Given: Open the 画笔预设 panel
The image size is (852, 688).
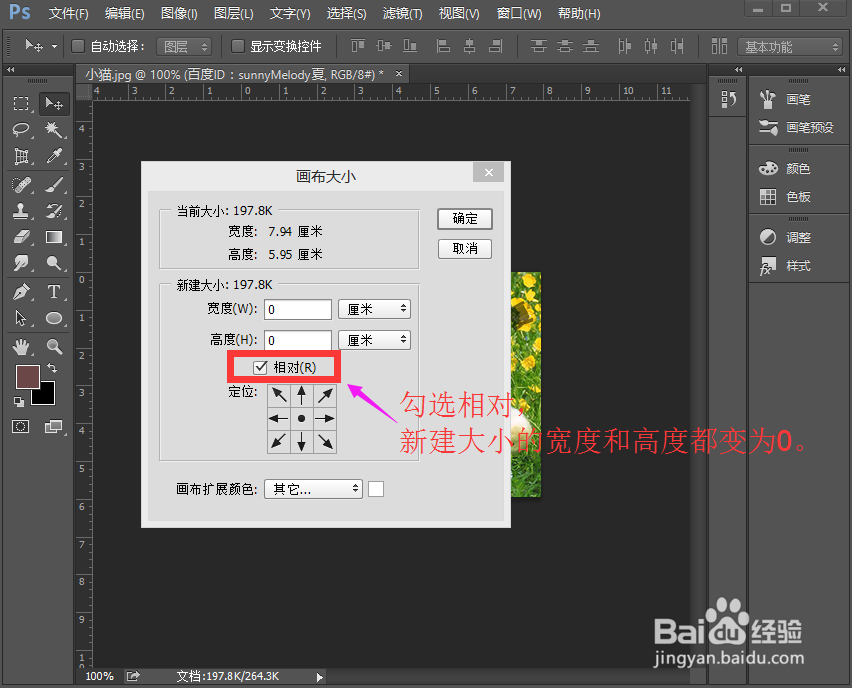Looking at the screenshot, I should coord(799,128).
